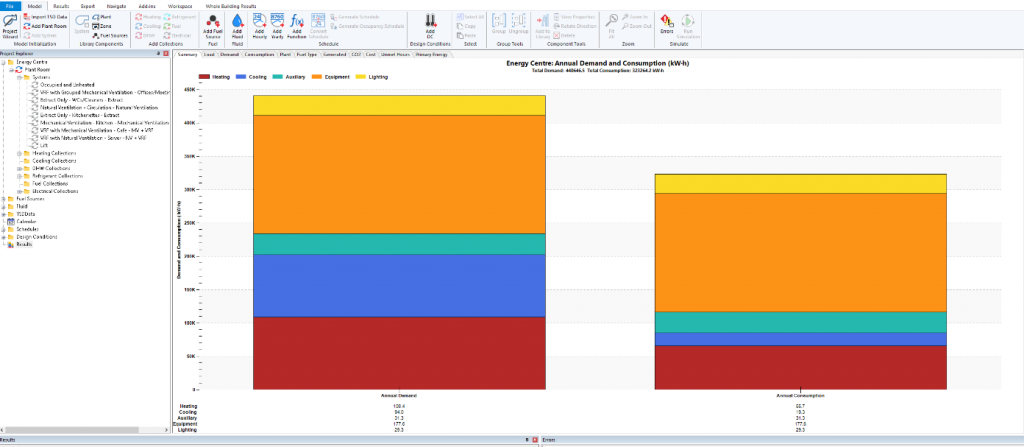The height and width of the screenshot is (447, 1024).
Task: Expand the Heating Collections folder
Action: tap(18, 153)
